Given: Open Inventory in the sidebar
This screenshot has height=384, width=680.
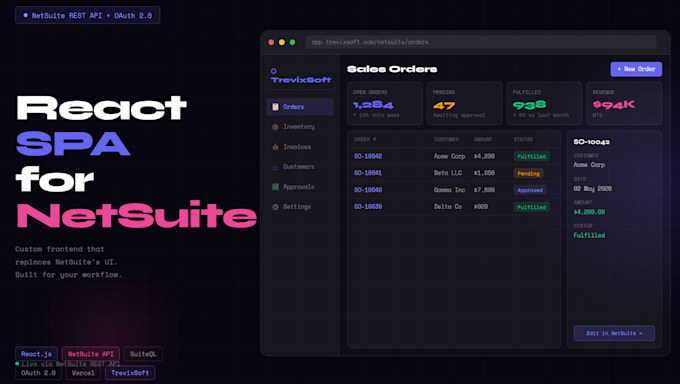Looking at the screenshot, I should 300,127.
